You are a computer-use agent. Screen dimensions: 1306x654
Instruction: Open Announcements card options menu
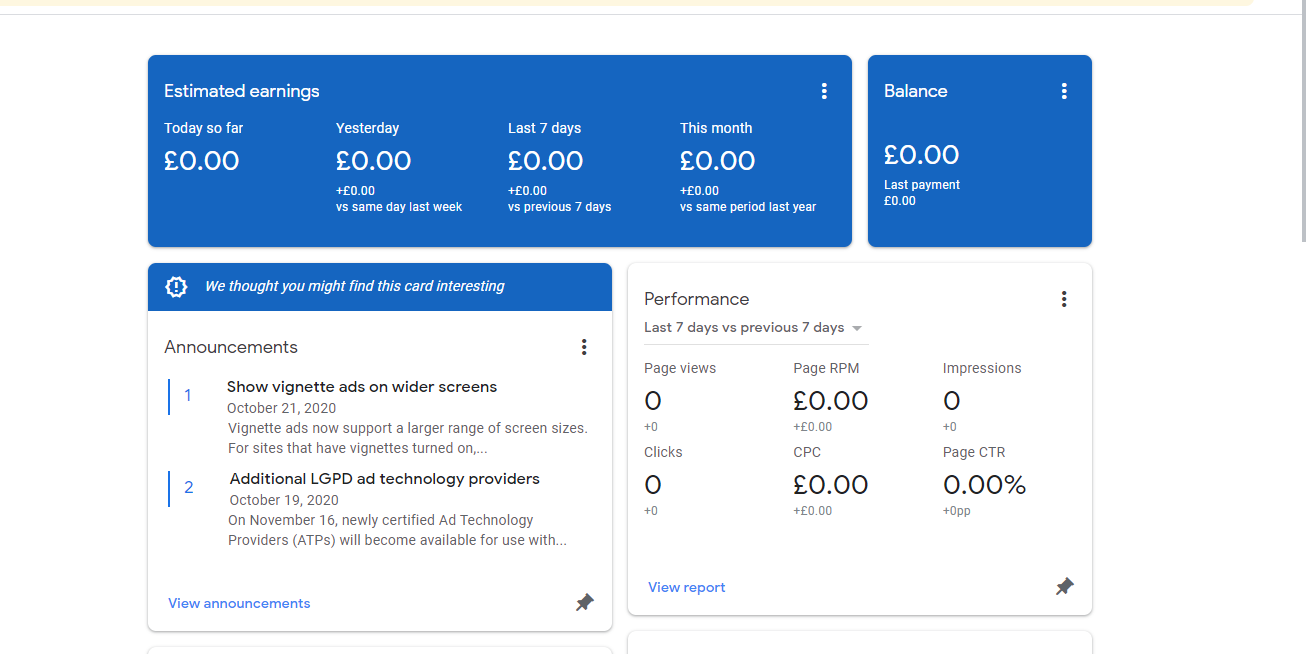point(584,347)
